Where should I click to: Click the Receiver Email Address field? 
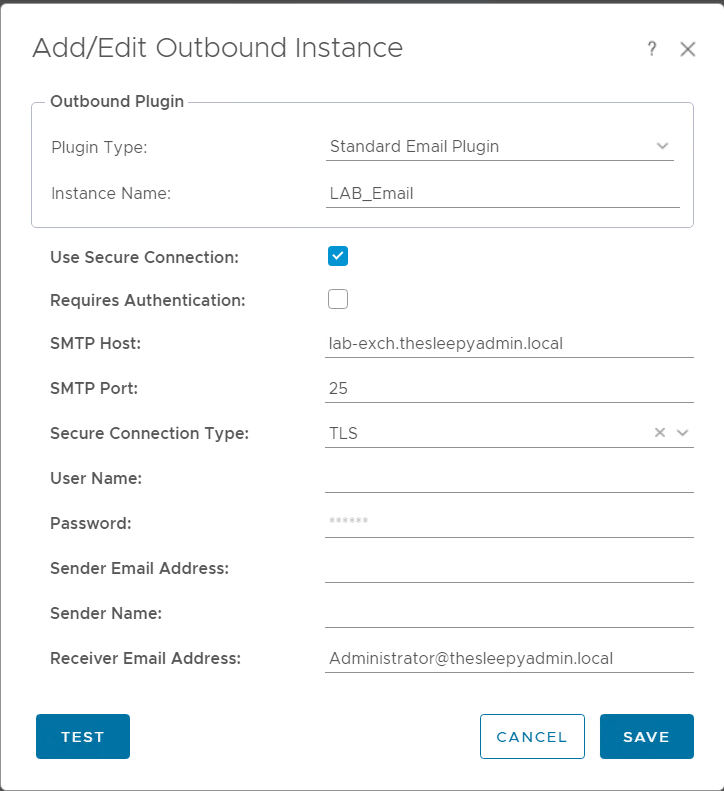509,658
